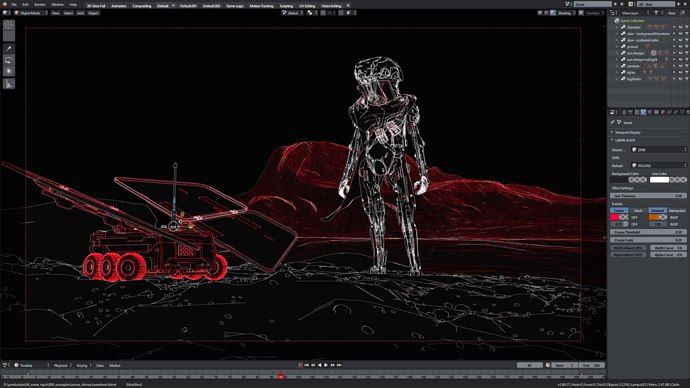Screen dimensions: 690x388
Task: Switch to the UV Editing workspace tab
Action: click(x=307, y=6)
